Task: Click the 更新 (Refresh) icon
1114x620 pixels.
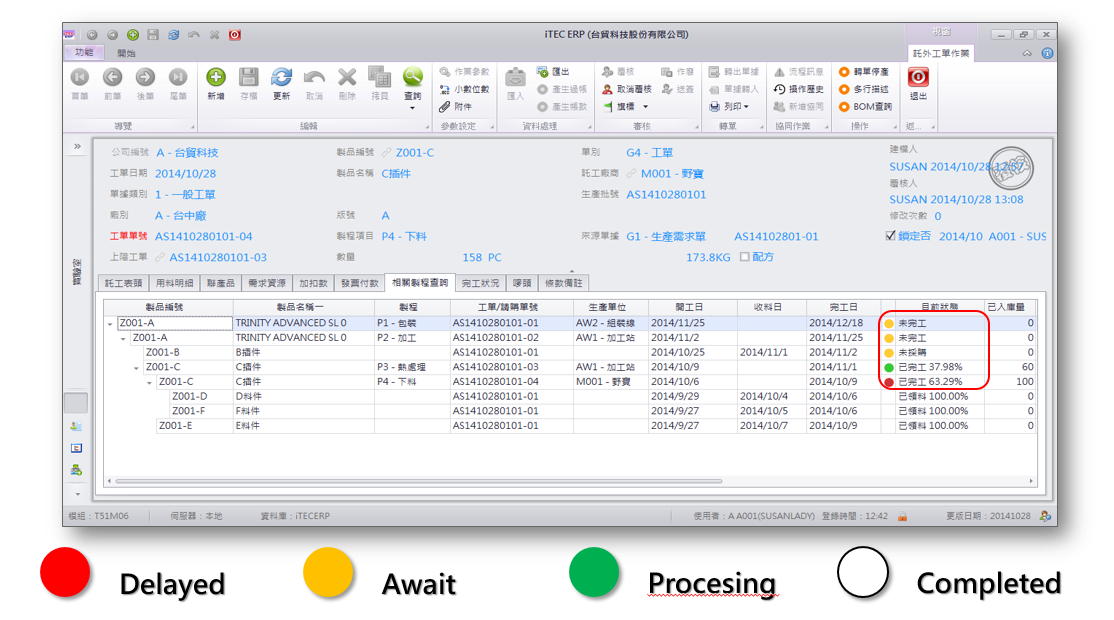Action: [281, 78]
